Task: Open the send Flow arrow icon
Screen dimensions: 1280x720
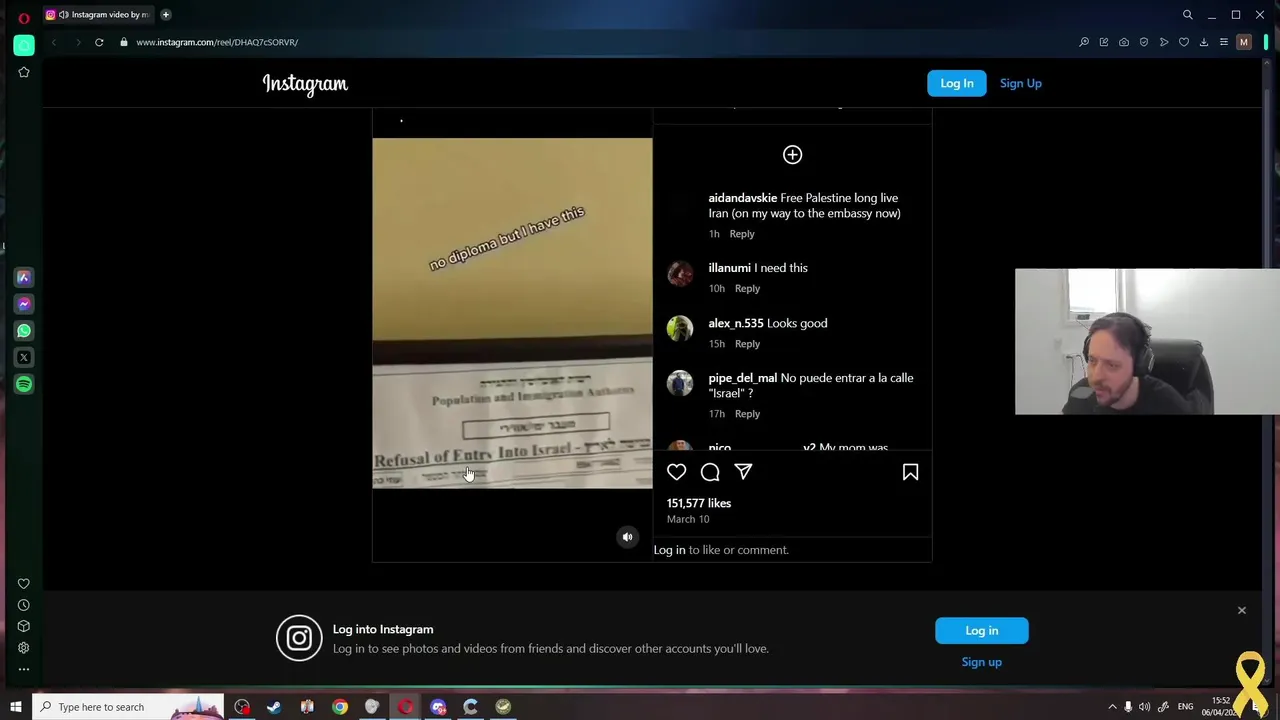Action: (x=1164, y=42)
